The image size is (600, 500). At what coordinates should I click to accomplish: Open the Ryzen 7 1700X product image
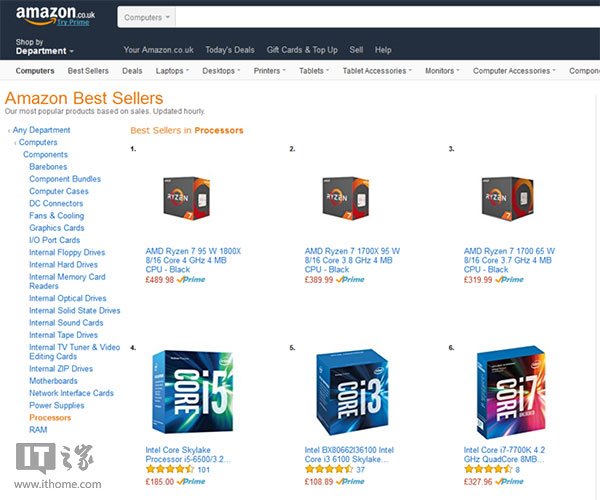click(346, 198)
